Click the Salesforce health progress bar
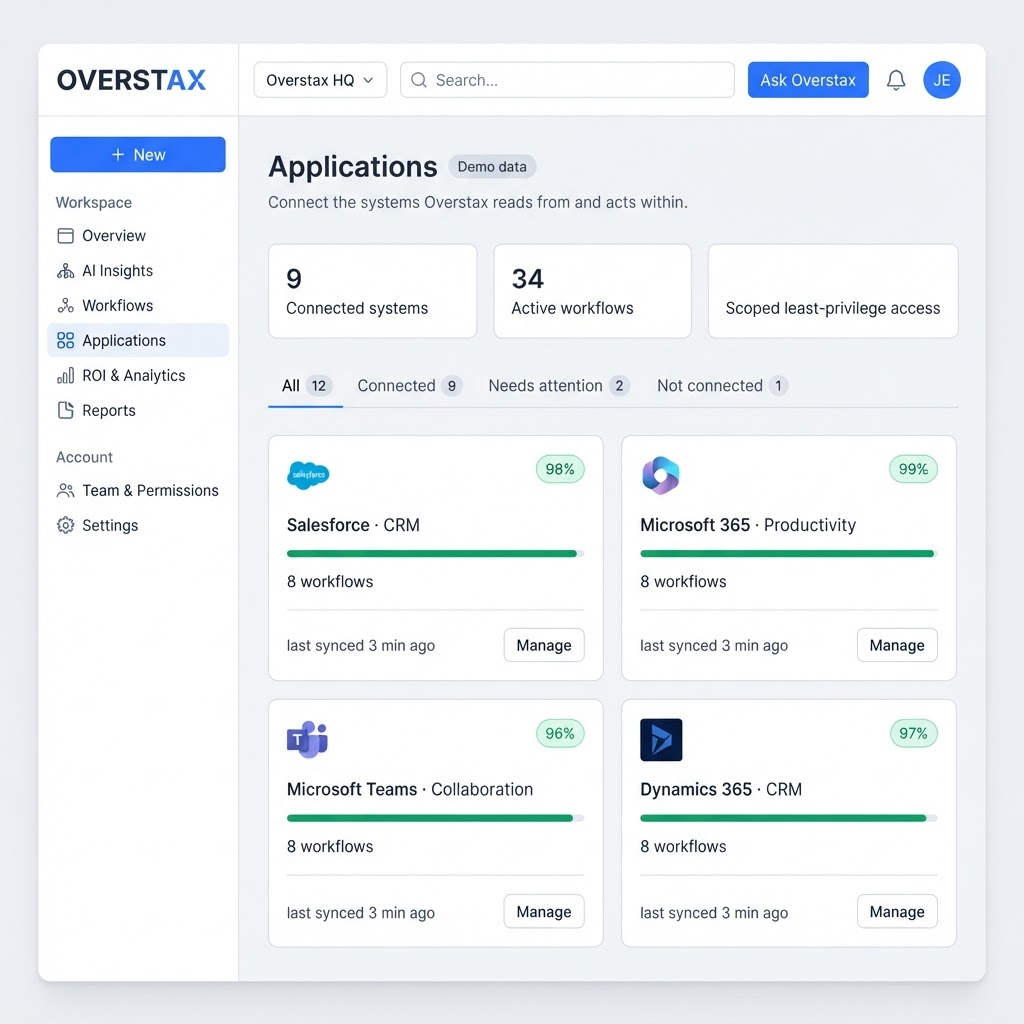This screenshot has height=1024, width=1024. 435,554
